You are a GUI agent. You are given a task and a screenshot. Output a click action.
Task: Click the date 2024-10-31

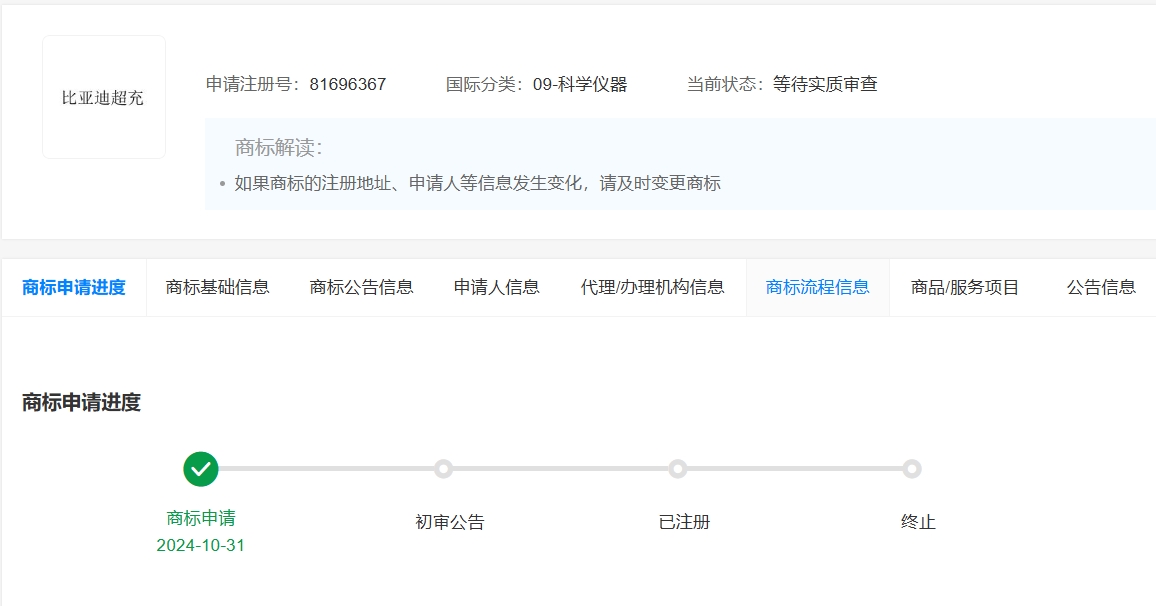click(x=201, y=546)
